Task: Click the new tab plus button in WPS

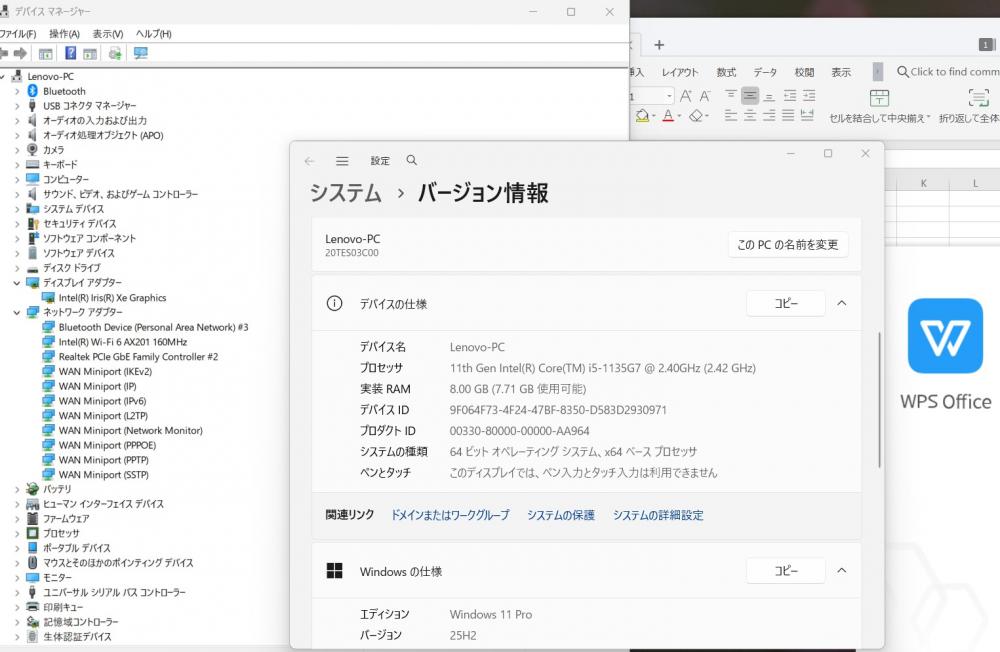Action: (659, 45)
